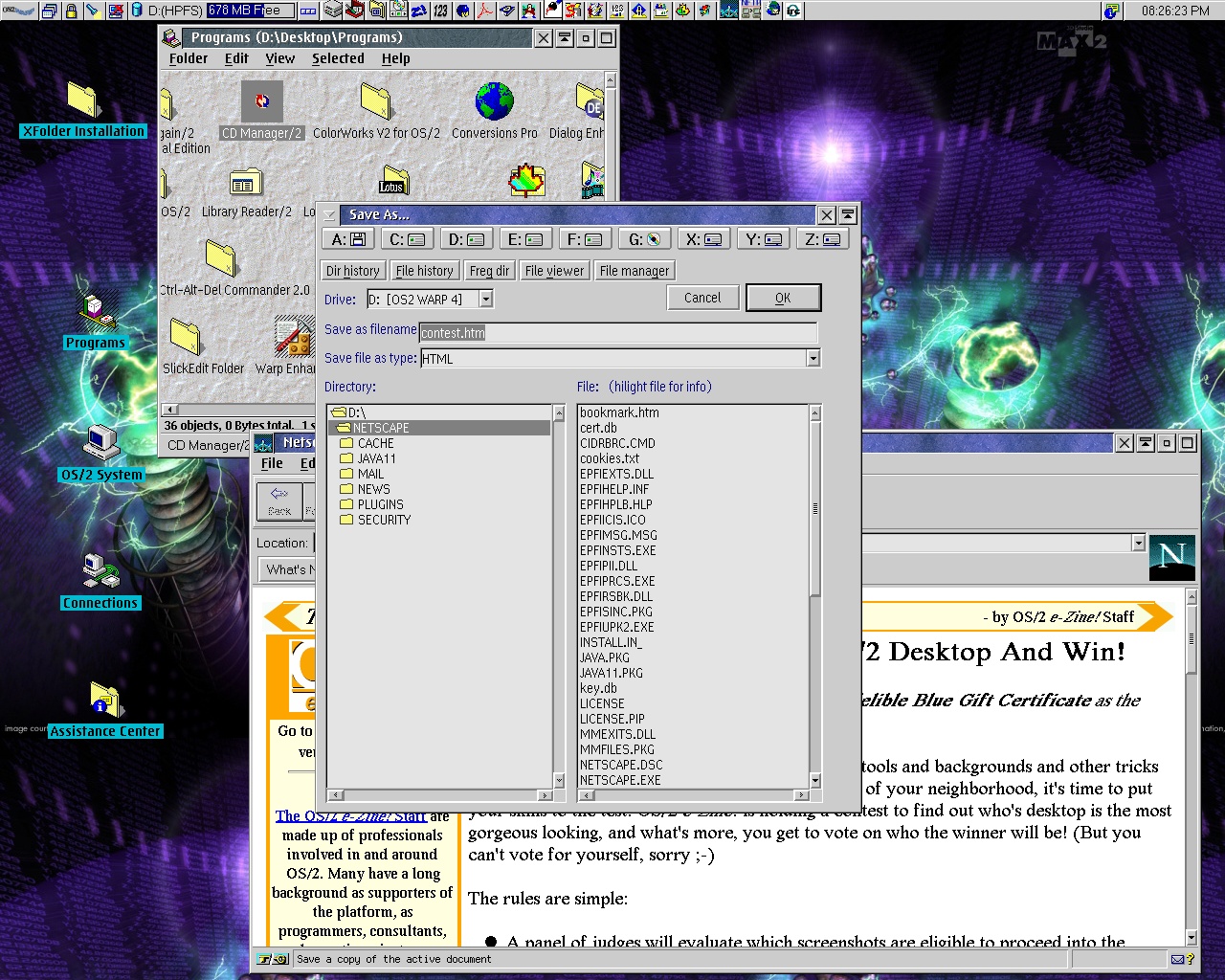Open Help menu in Programs window
This screenshot has height=980, width=1225.
click(x=395, y=58)
